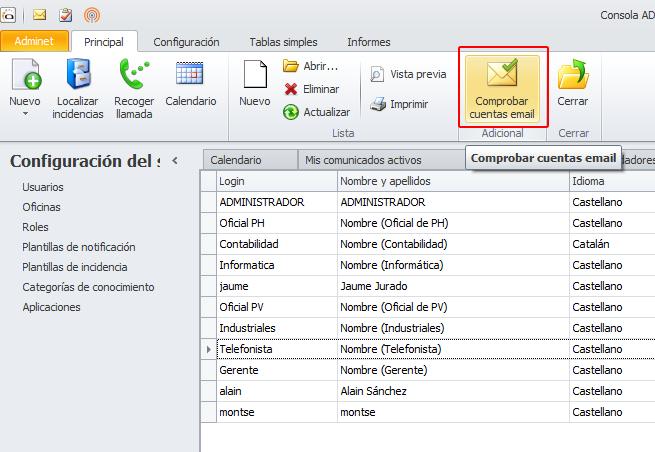The width and height of the screenshot is (655, 452).
Task: Switch to Principal ribbon tab
Action: [x=104, y=42]
